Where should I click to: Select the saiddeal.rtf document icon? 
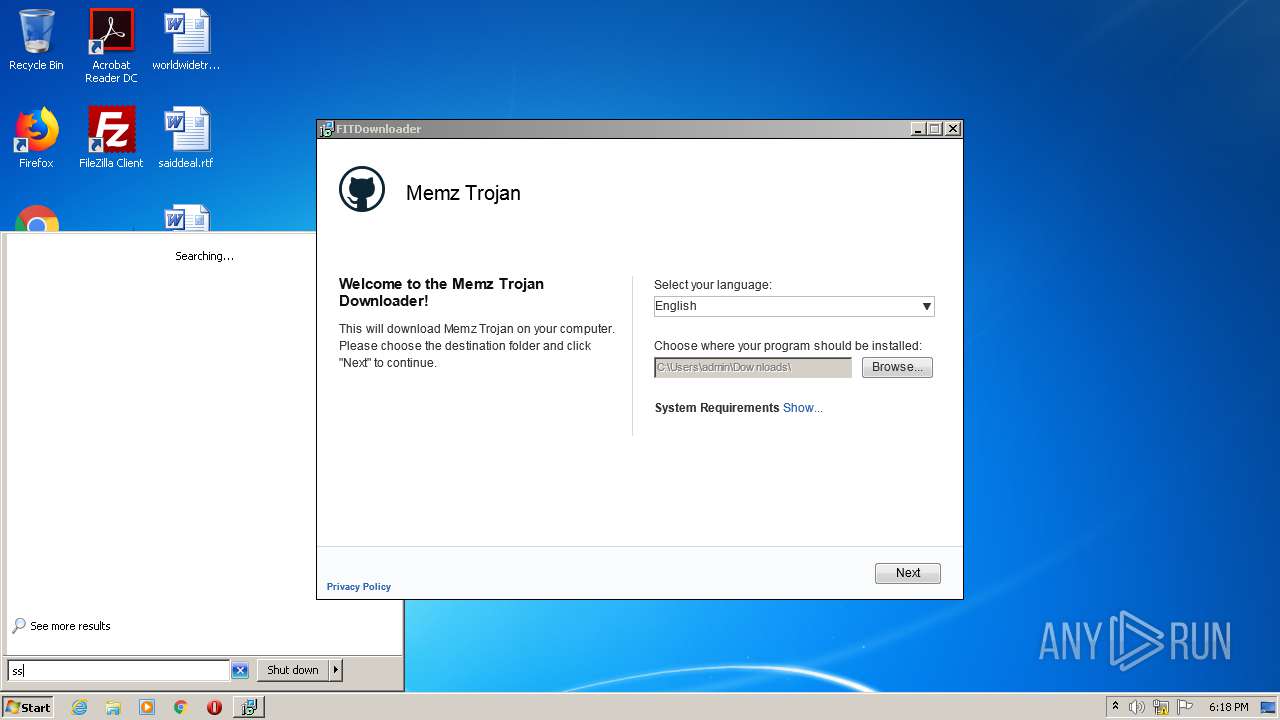[186, 138]
